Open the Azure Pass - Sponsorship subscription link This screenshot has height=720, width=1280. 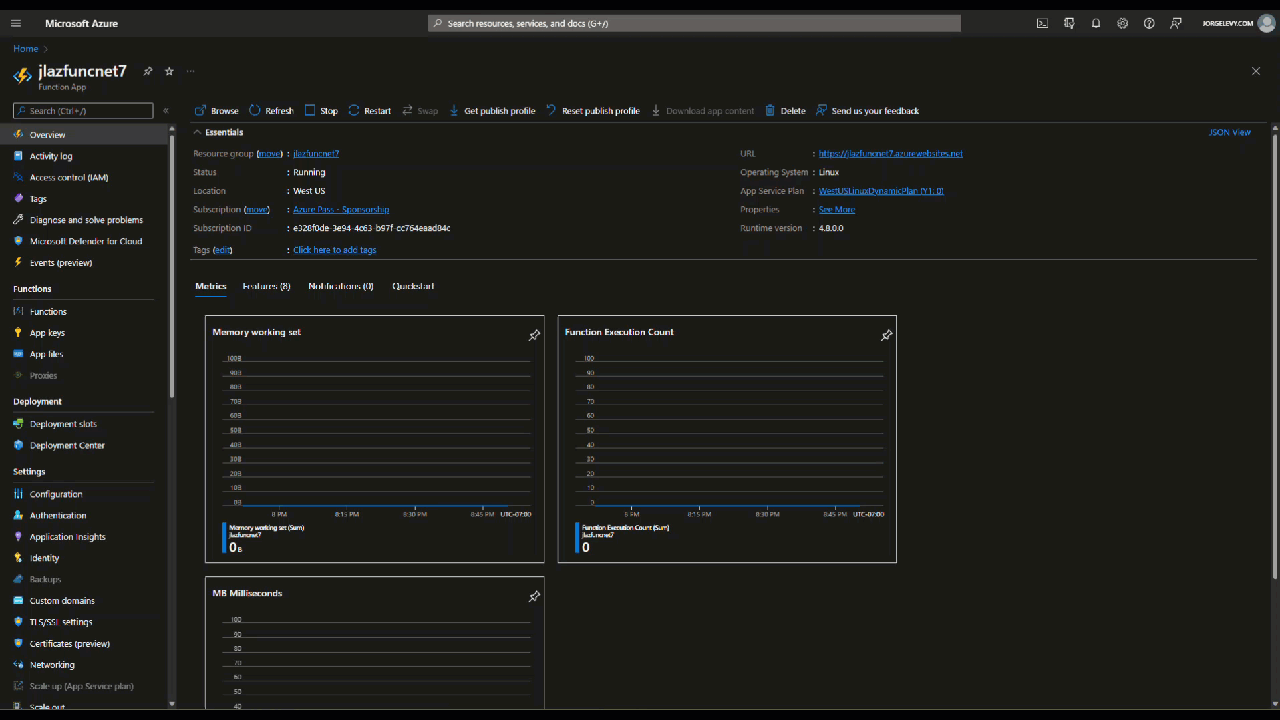[341, 210]
